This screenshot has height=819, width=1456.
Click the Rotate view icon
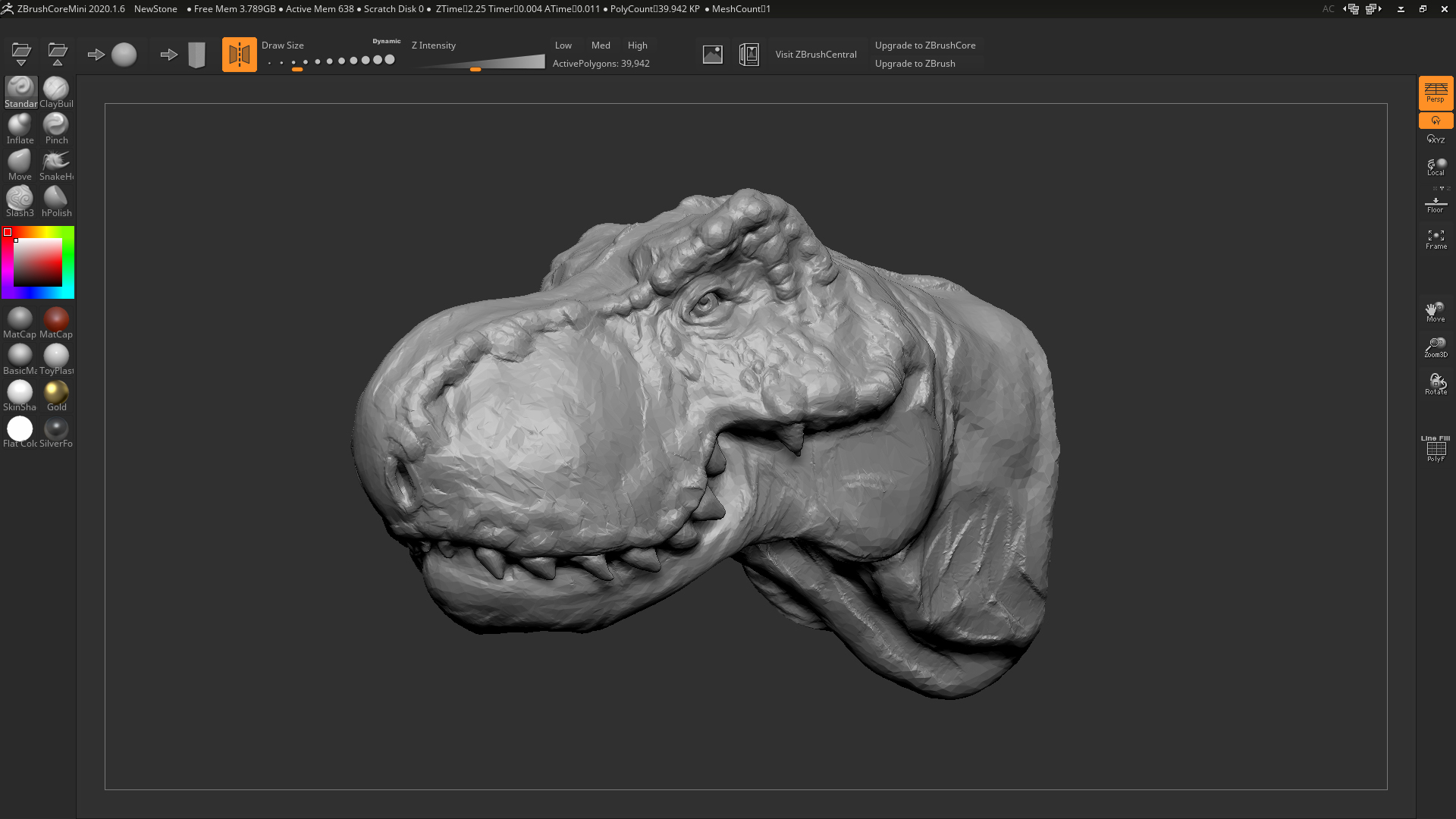[1436, 384]
